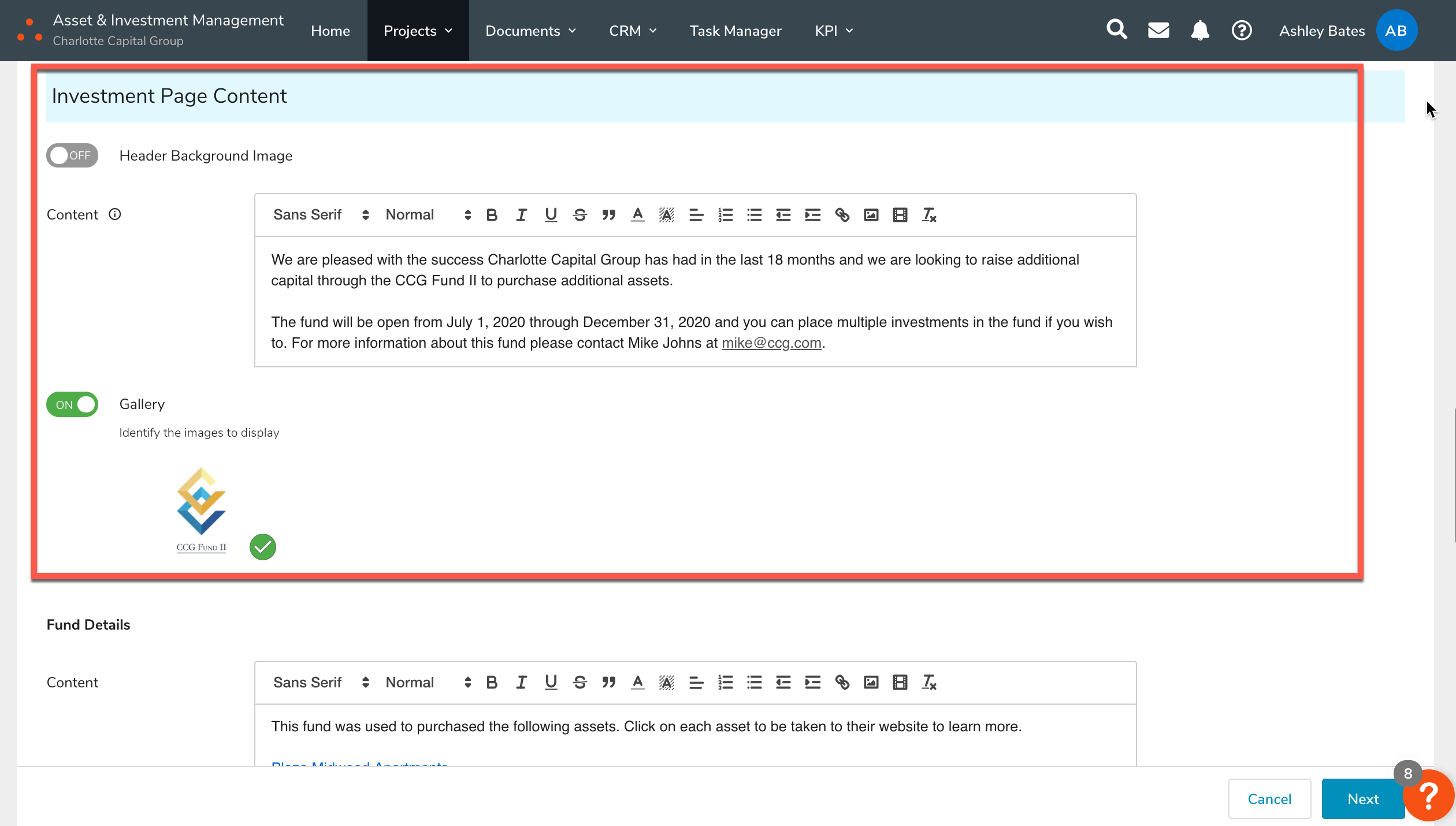Turn on Header Background Image toggle
This screenshot has width=1456, height=826.
tap(72, 155)
